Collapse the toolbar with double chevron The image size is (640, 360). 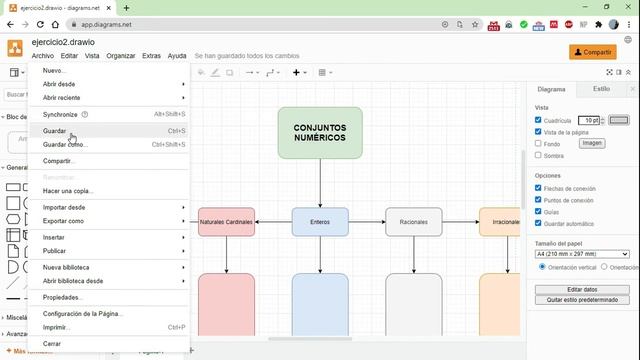point(628,72)
